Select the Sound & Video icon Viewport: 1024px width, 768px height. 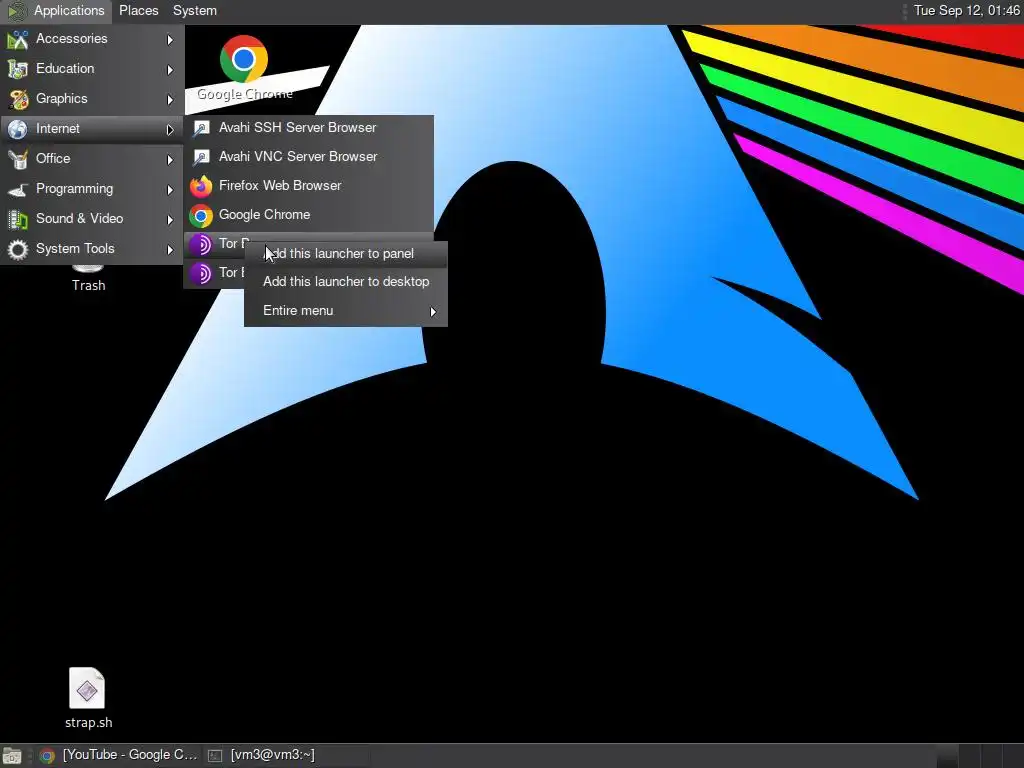pos(18,219)
